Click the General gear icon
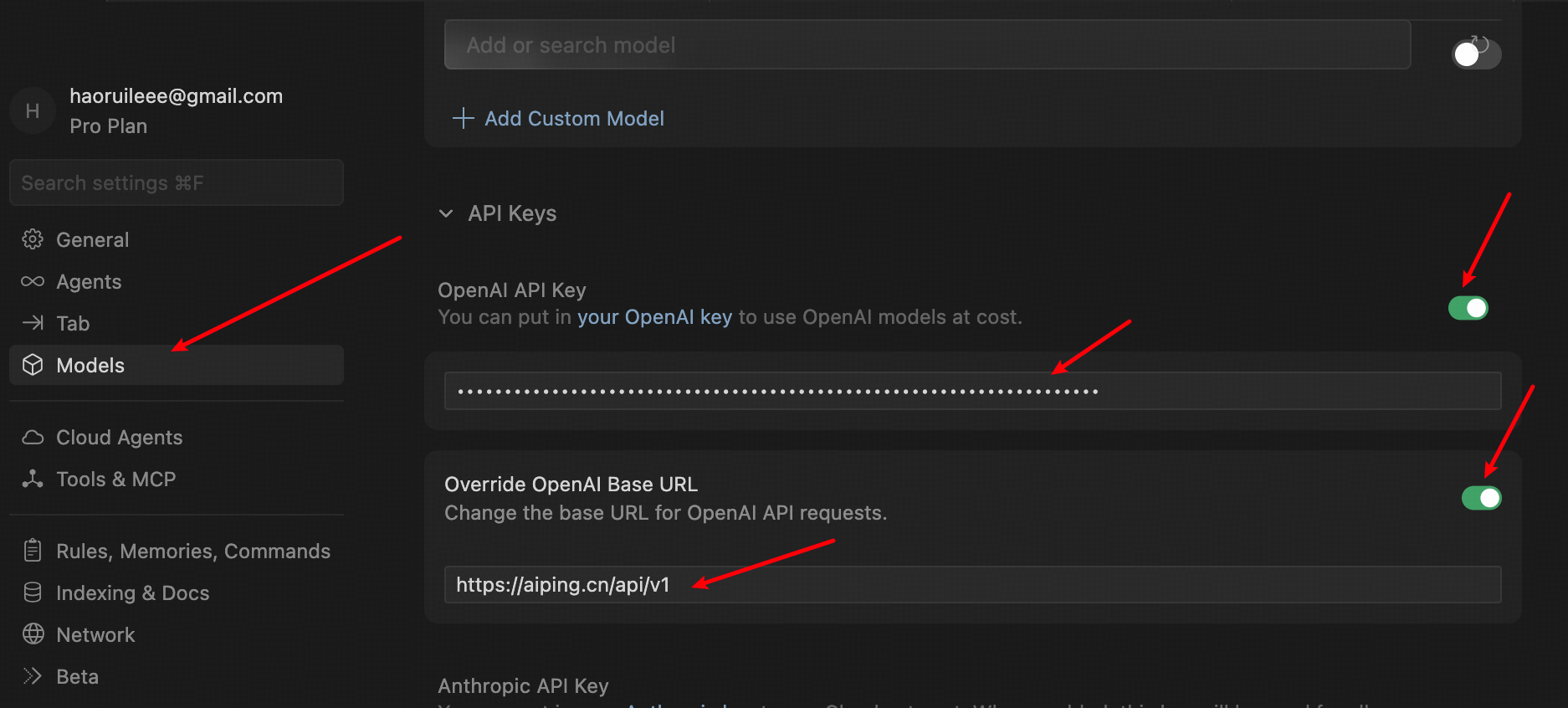The height and width of the screenshot is (708, 1568). [33, 239]
